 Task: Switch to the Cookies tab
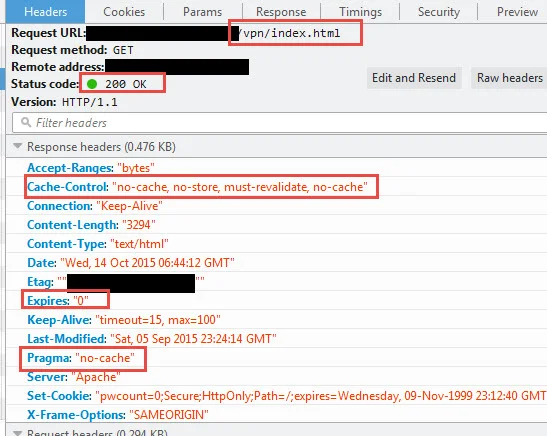pyautogui.click(x=124, y=12)
